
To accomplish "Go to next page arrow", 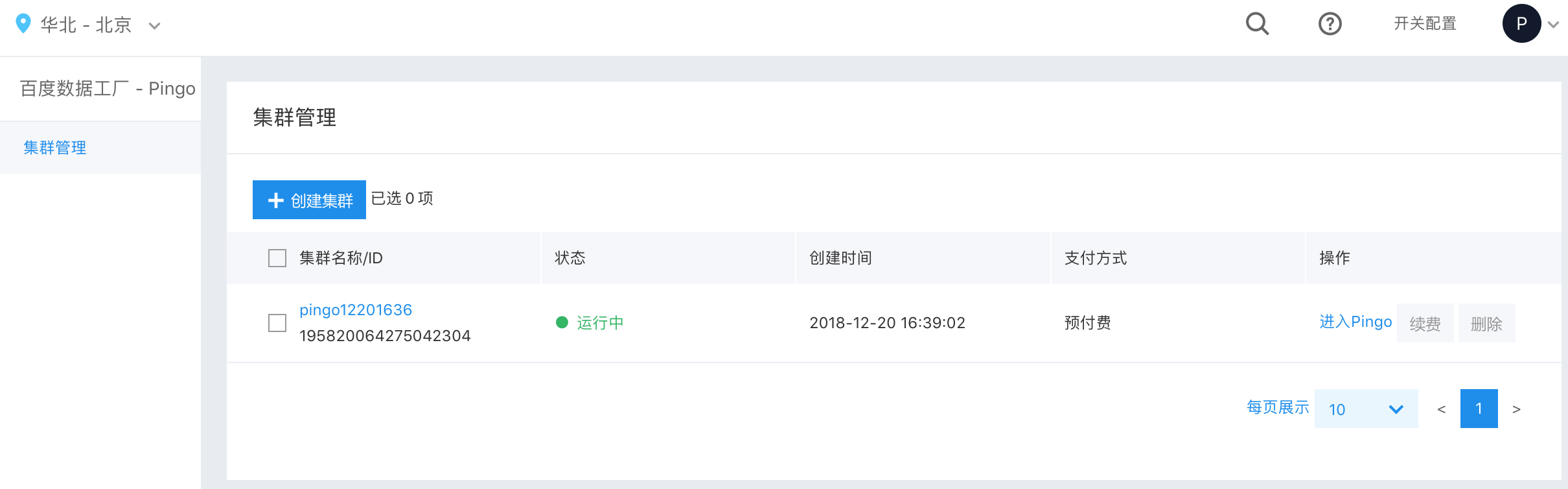I will coord(1516,409).
